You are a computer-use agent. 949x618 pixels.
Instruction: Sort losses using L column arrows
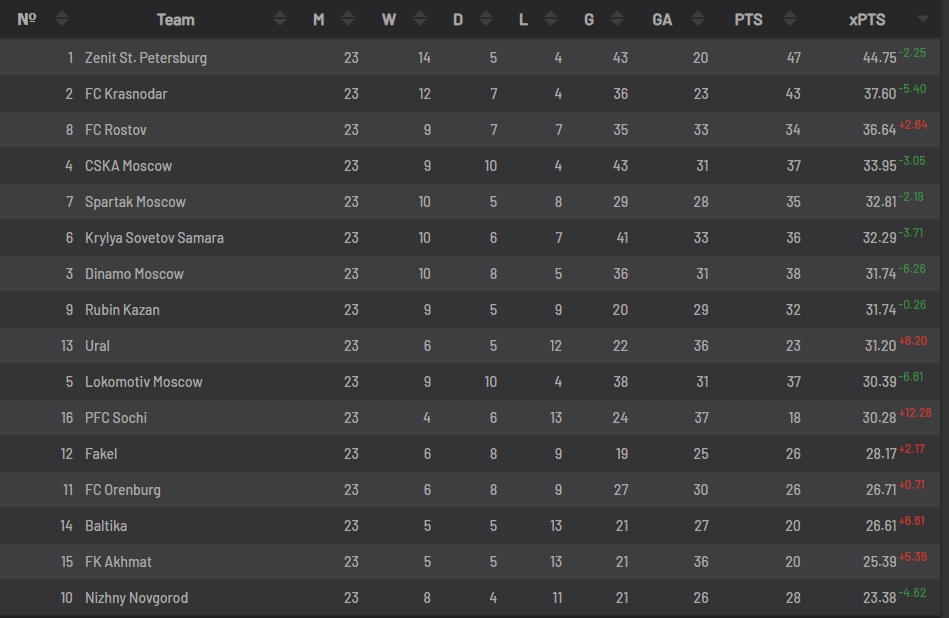pyautogui.click(x=551, y=19)
